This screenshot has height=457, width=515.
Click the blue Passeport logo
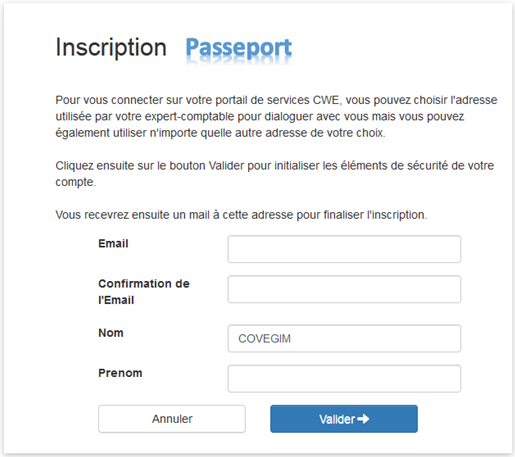pos(239,48)
